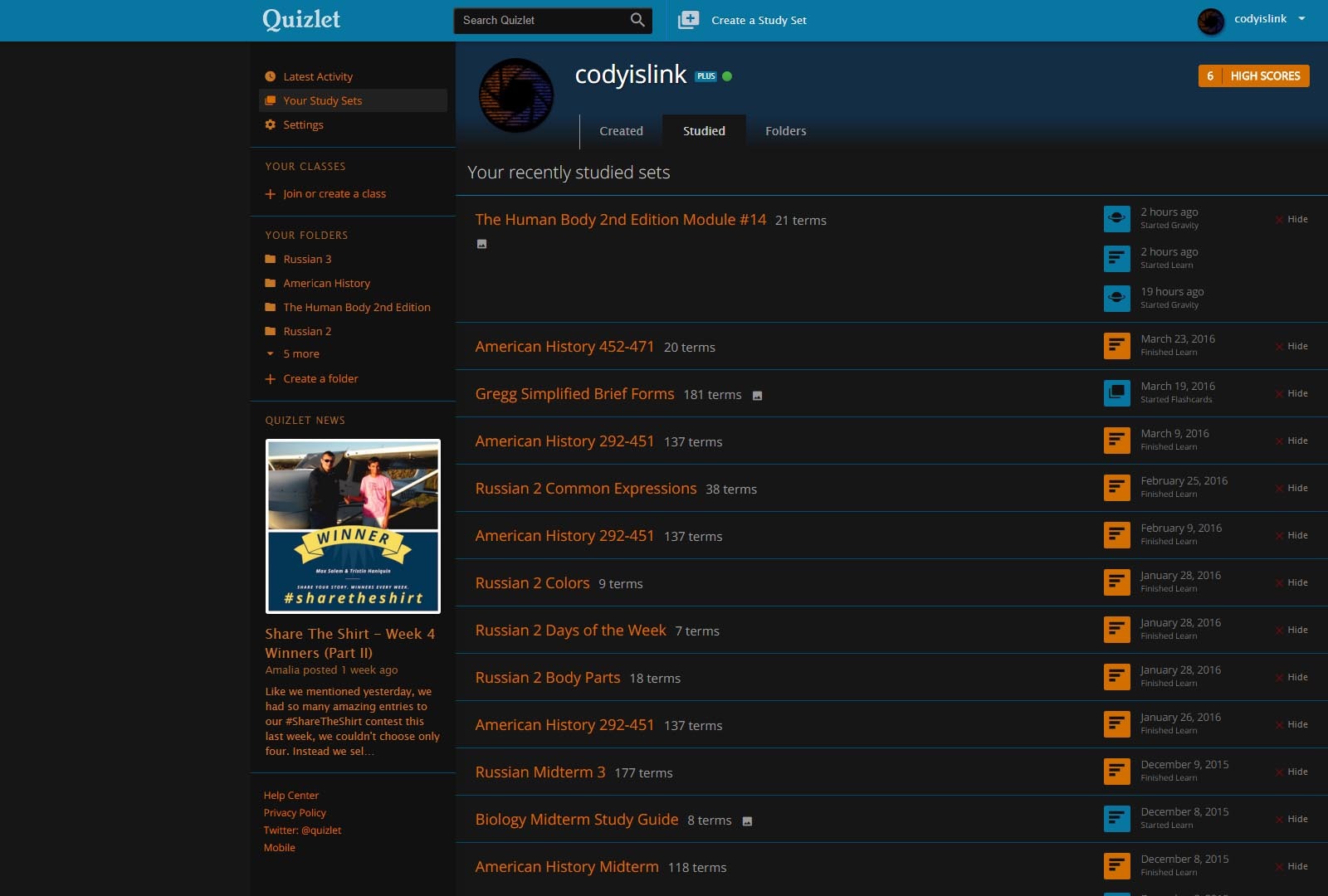1328x896 pixels.
Task: Open Biology Midterm Study Guide set
Action: (x=577, y=820)
